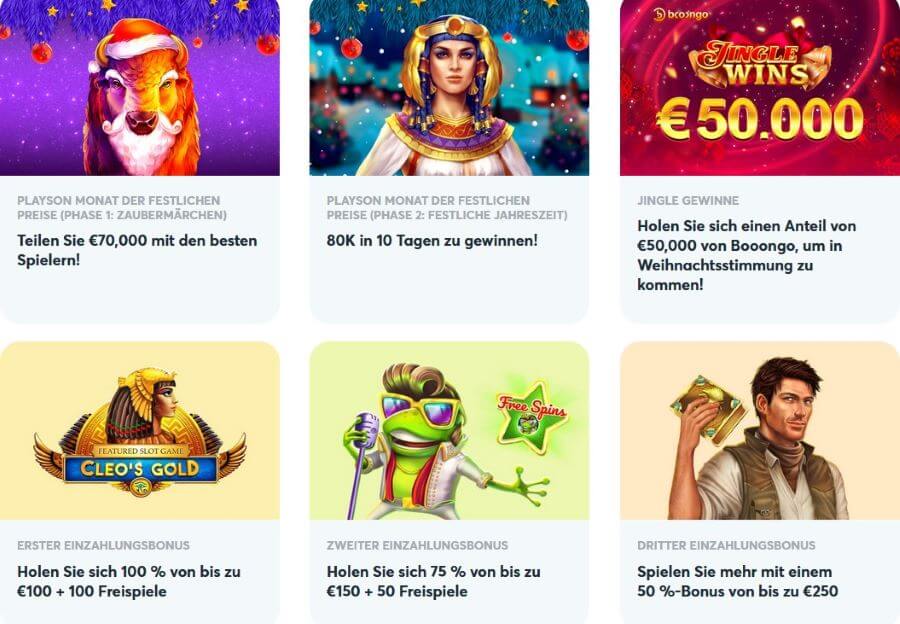Click the 'Jingle Gewinne' heading
Viewport: 900px width, 624px height.
pos(688,201)
